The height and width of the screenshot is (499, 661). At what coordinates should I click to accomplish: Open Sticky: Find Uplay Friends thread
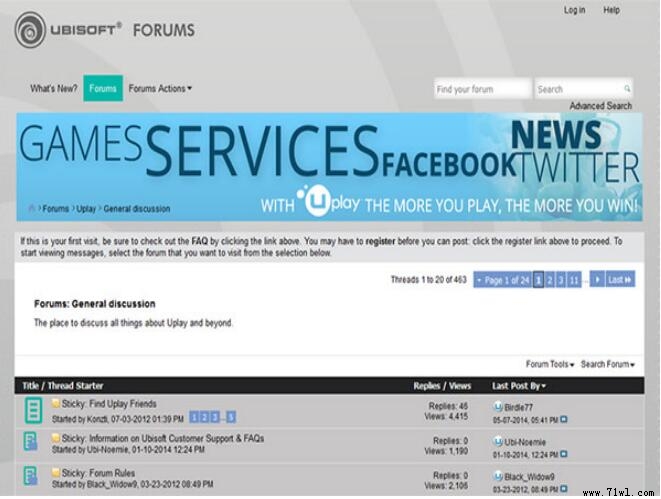[x=109, y=404]
